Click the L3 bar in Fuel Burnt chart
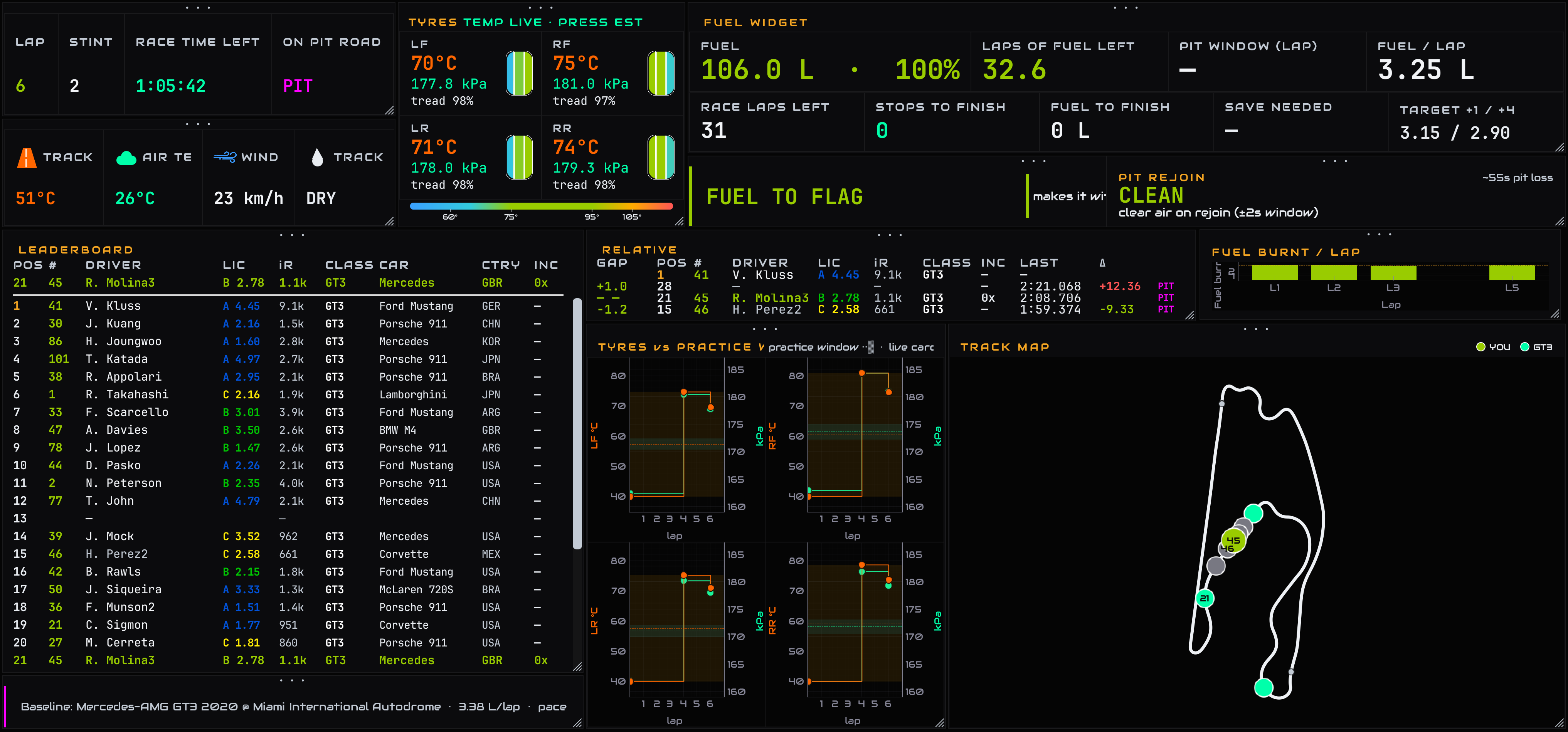 click(x=1393, y=273)
